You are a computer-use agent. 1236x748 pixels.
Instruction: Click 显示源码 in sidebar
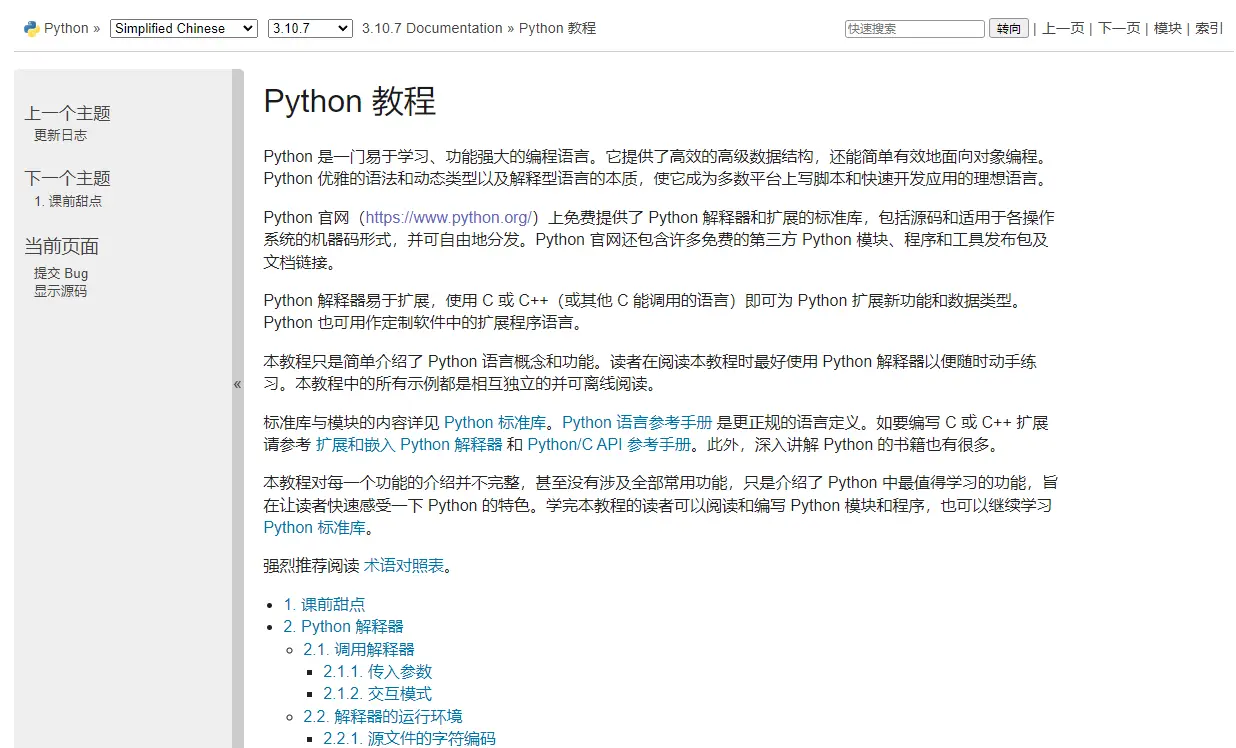tap(60, 291)
